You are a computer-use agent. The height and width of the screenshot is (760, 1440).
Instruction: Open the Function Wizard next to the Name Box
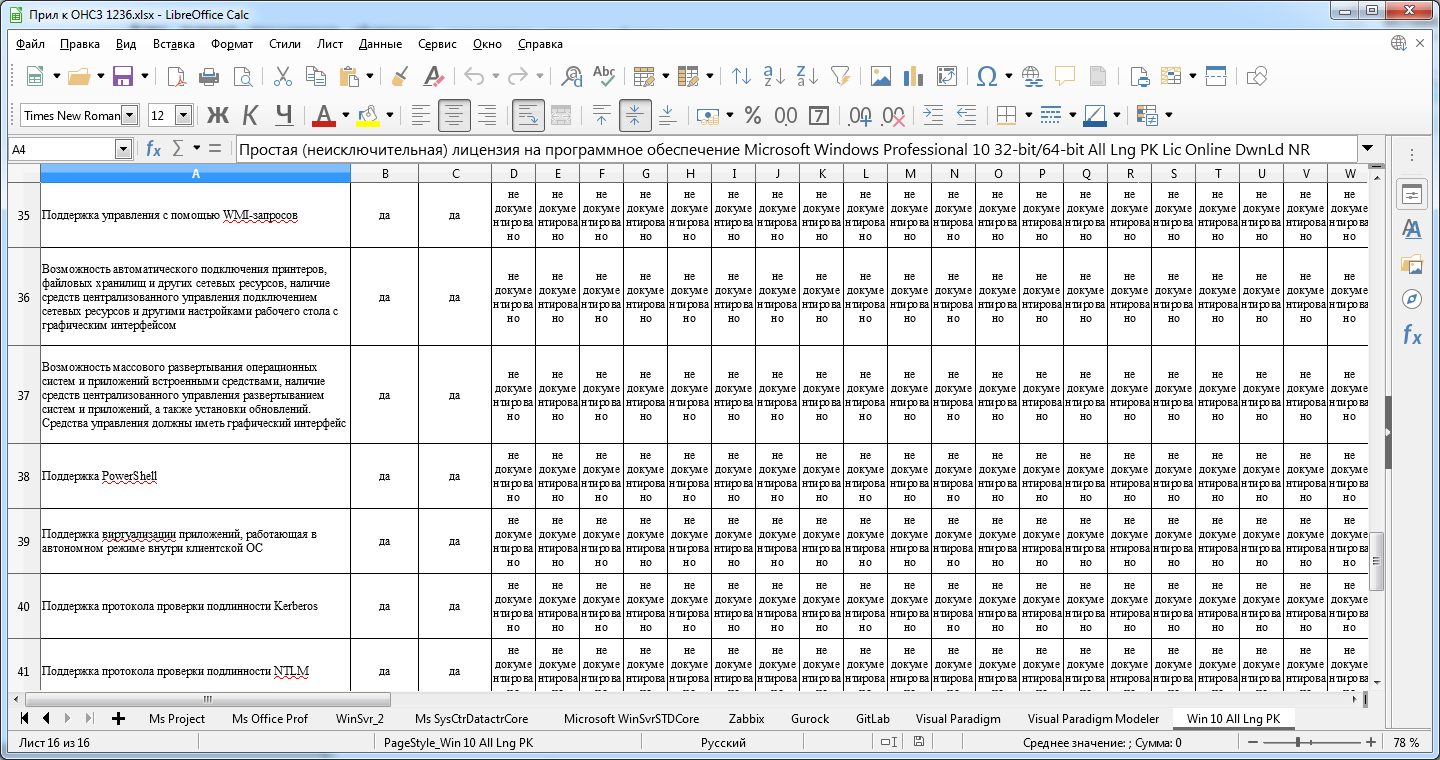click(153, 149)
